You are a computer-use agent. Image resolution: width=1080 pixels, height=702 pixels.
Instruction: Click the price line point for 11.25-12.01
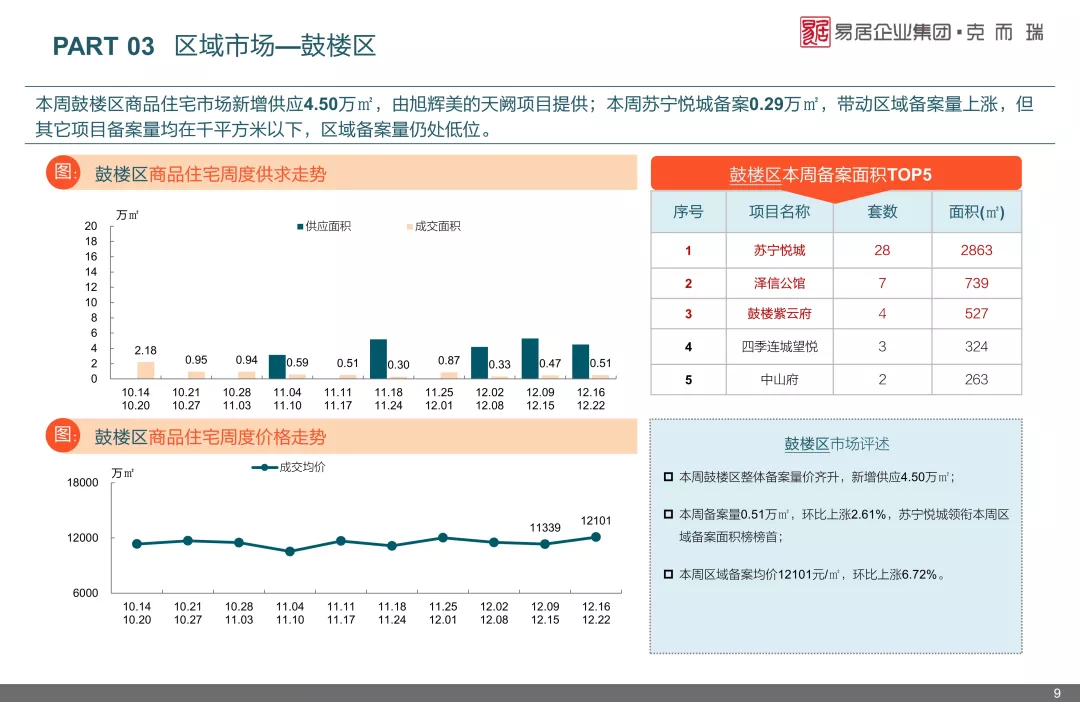[443, 537]
